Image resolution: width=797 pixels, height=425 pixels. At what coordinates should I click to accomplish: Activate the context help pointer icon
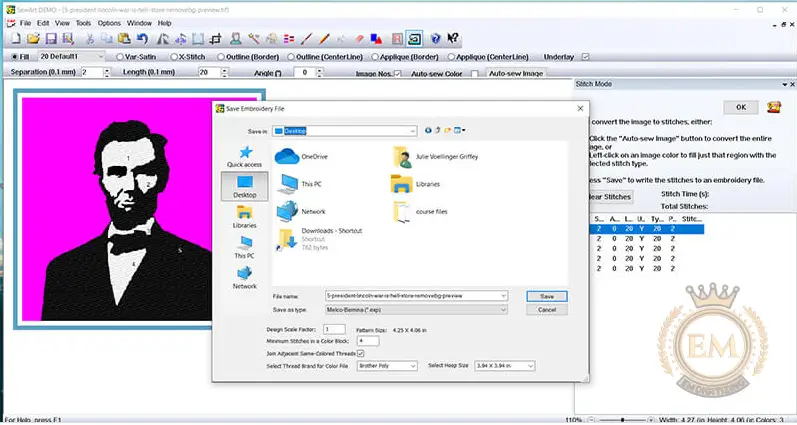(x=452, y=38)
